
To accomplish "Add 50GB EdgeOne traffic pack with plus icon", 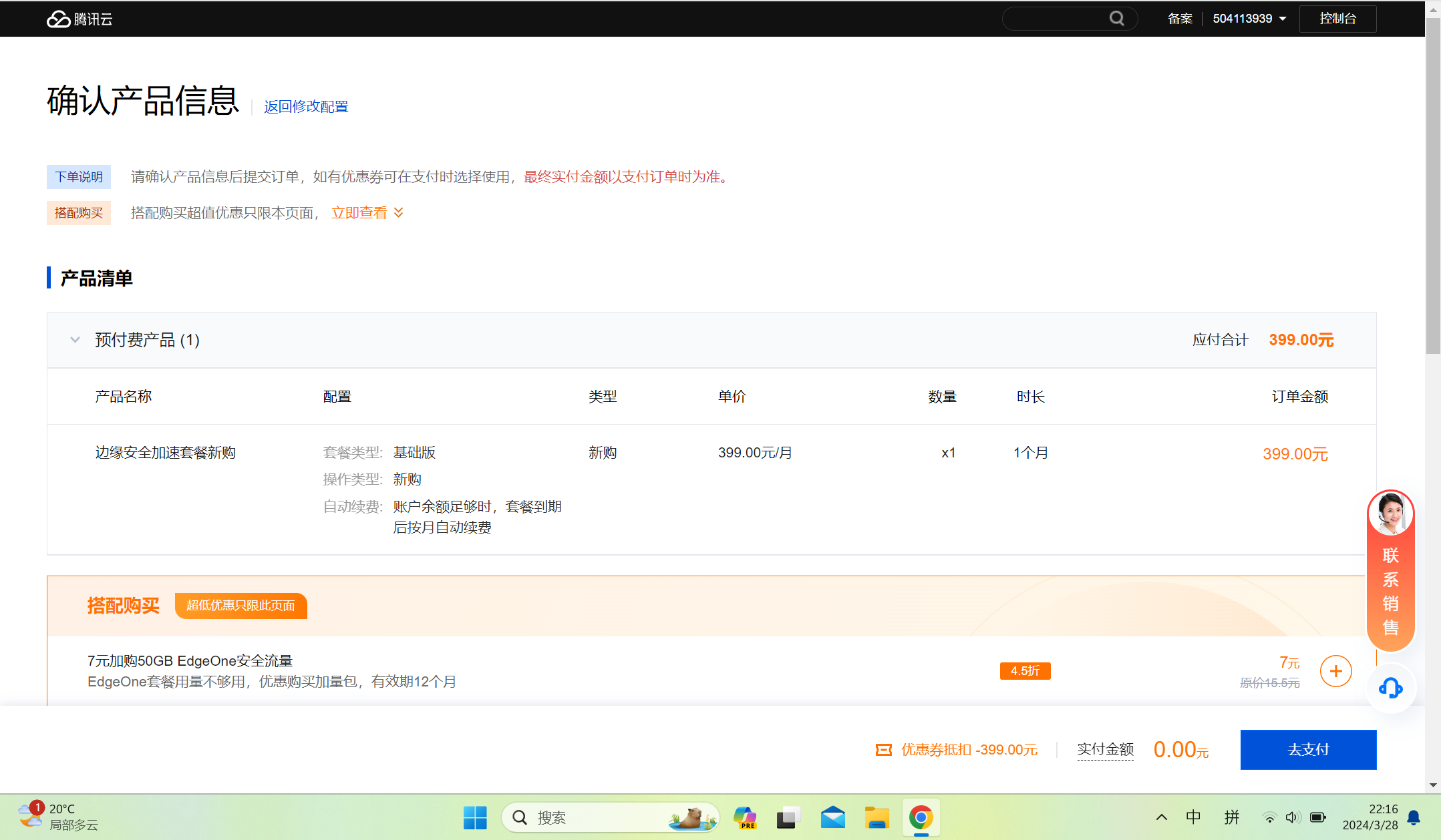I will point(1336,671).
